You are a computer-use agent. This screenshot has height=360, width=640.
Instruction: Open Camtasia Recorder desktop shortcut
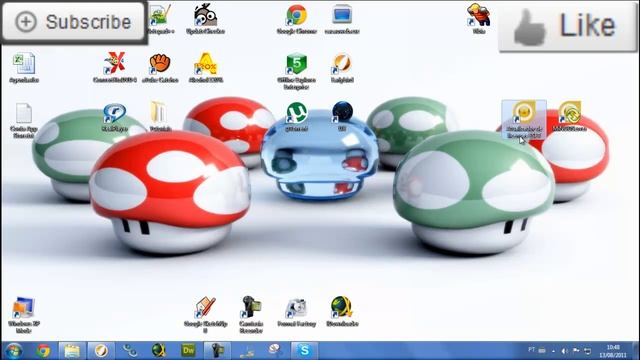click(x=251, y=315)
